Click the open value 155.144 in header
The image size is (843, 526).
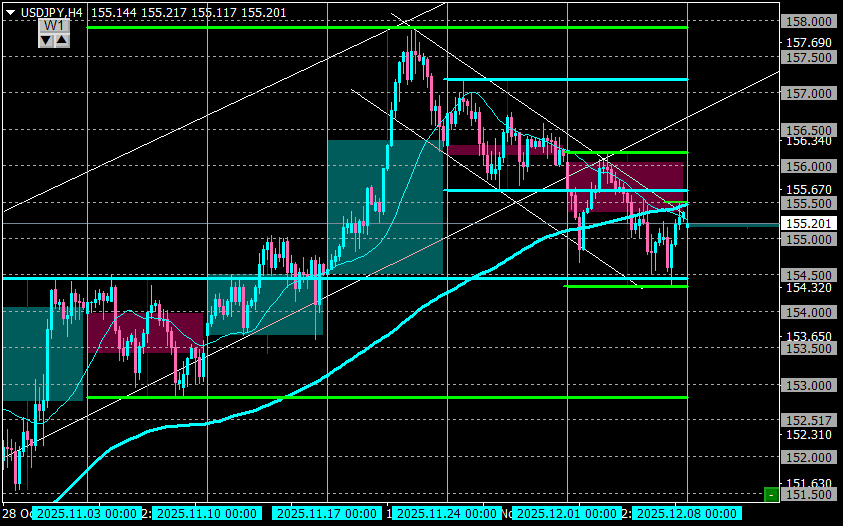[x=113, y=12]
